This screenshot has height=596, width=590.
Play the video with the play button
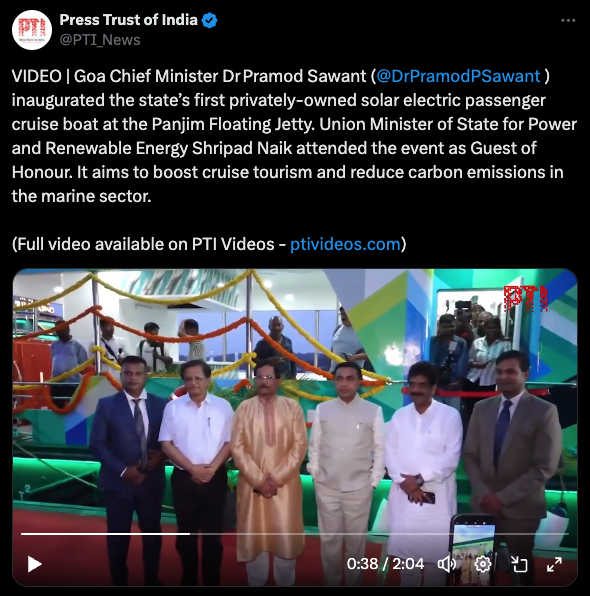click(35, 564)
